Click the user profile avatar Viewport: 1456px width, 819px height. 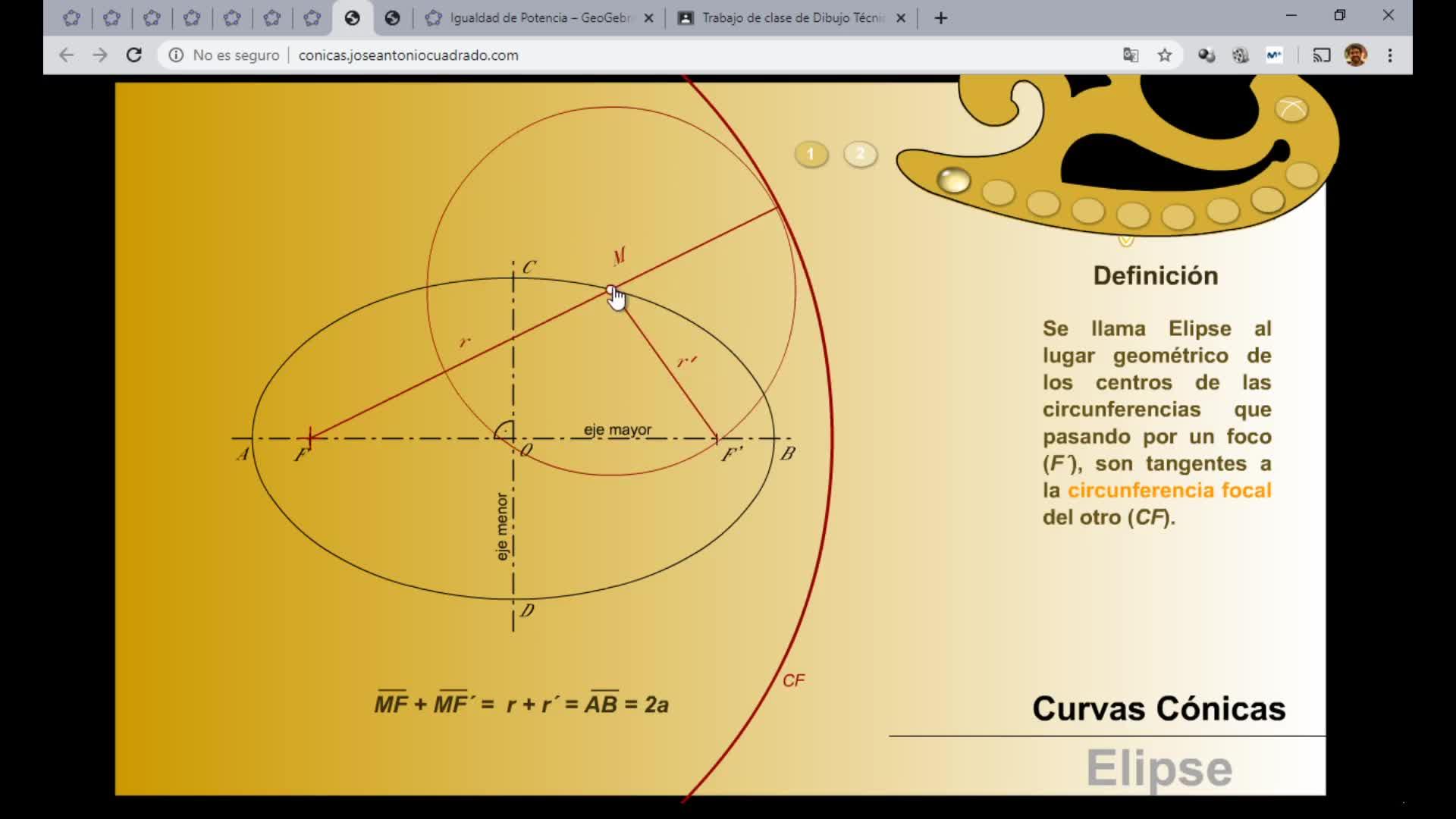pos(1356,55)
